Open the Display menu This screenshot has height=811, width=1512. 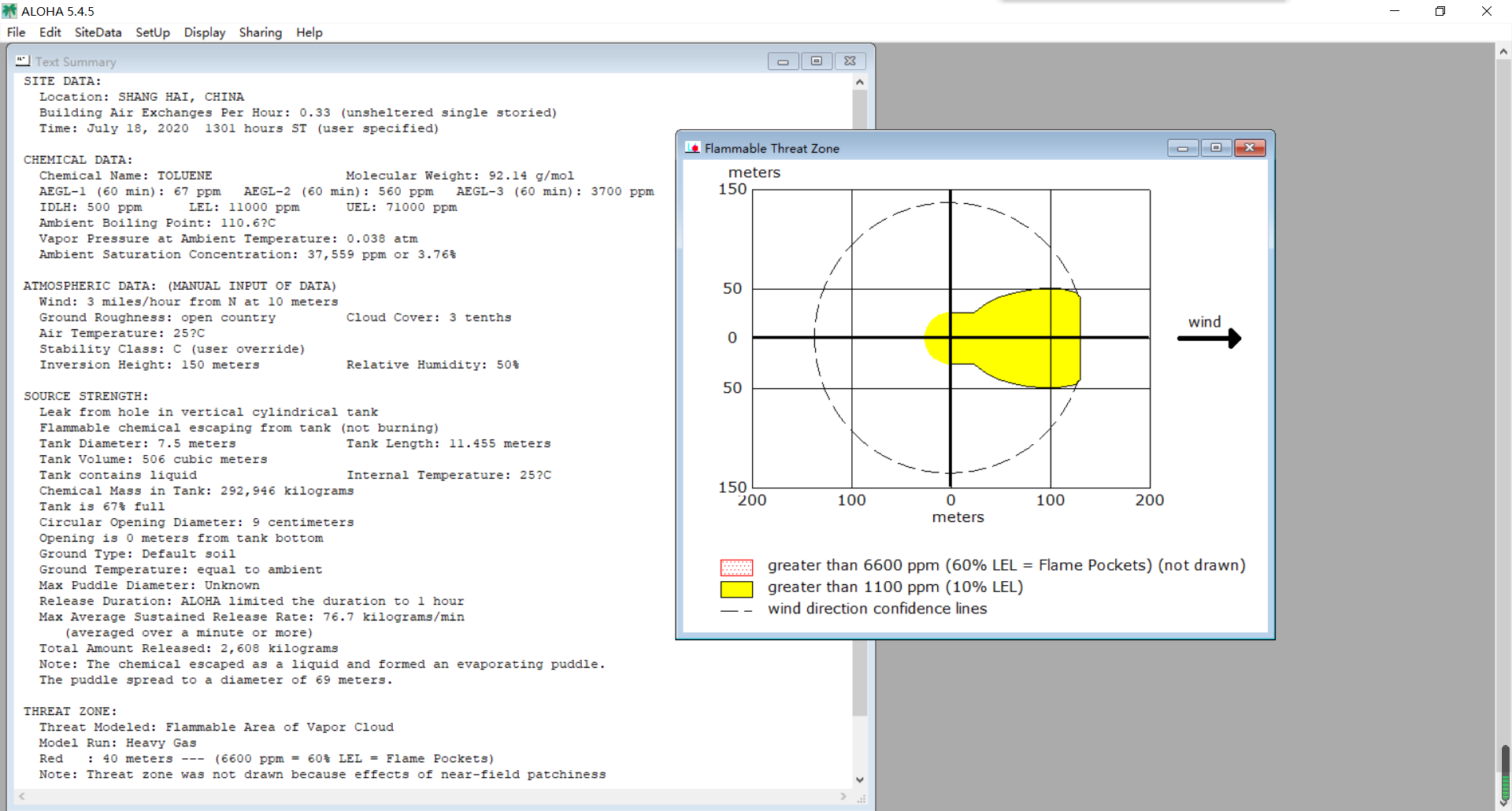205,32
